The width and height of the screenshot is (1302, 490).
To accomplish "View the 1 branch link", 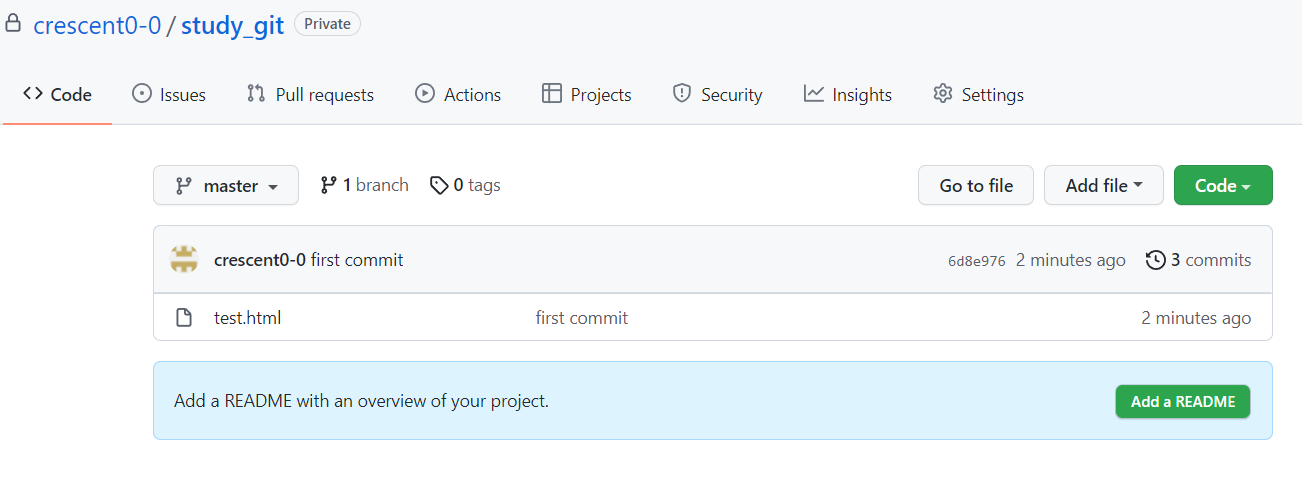I will point(364,185).
